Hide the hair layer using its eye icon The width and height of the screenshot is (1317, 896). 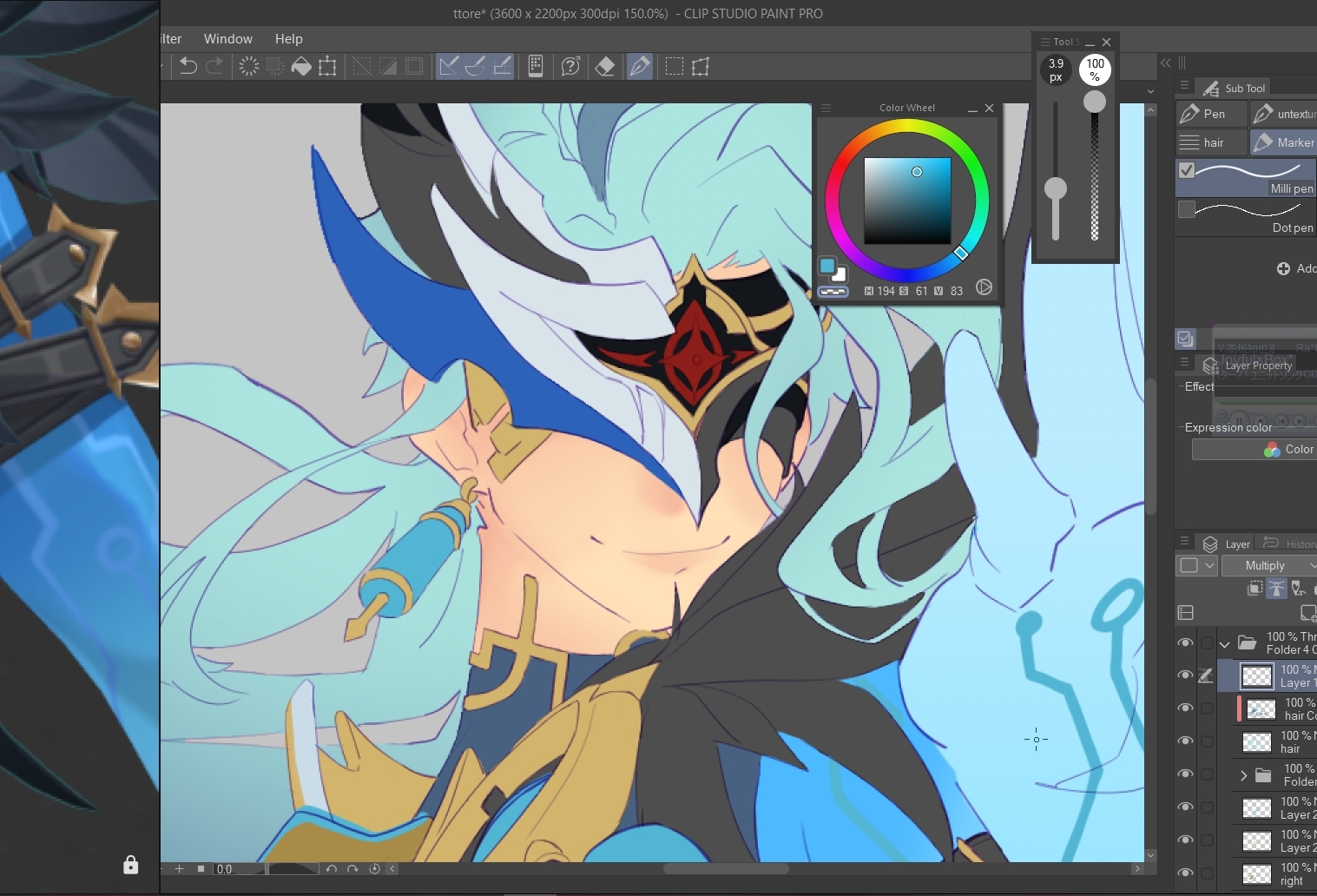pyautogui.click(x=1185, y=741)
